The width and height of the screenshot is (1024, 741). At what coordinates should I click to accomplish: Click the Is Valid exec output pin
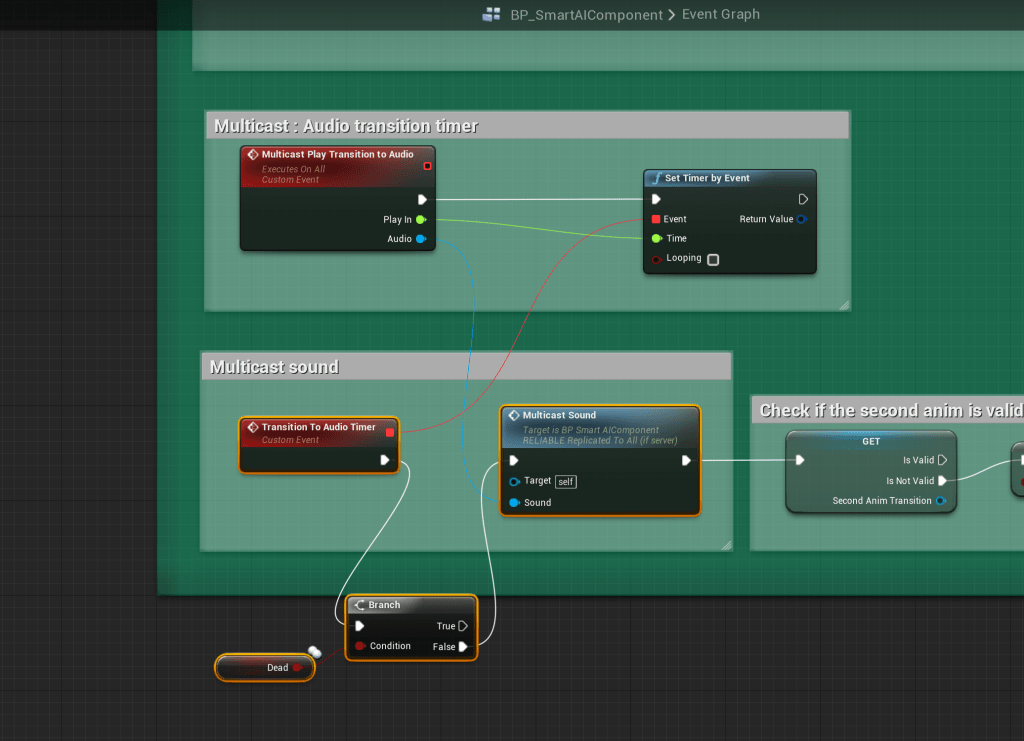click(x=942, y=460)
